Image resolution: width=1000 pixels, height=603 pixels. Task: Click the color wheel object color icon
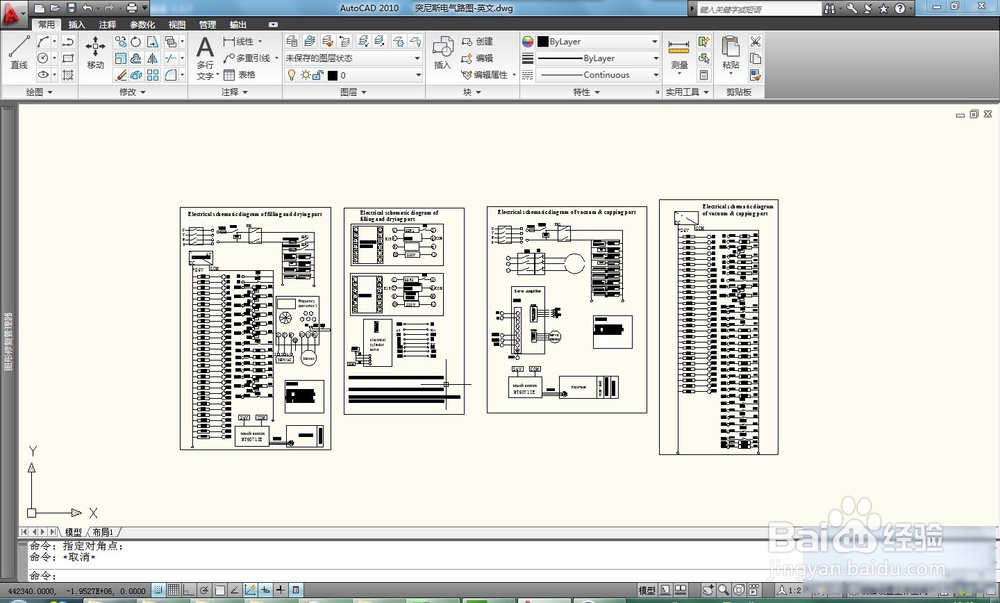click(527, 41)
